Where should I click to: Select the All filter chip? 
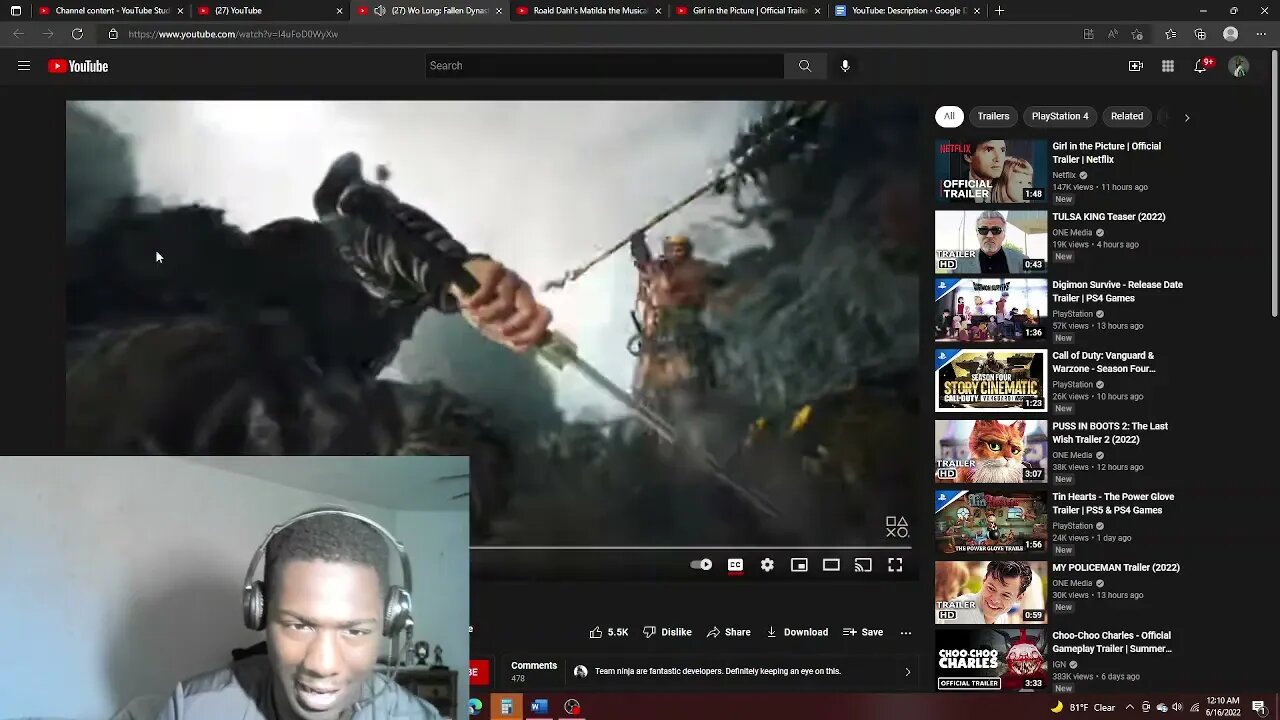click(949, 116)
